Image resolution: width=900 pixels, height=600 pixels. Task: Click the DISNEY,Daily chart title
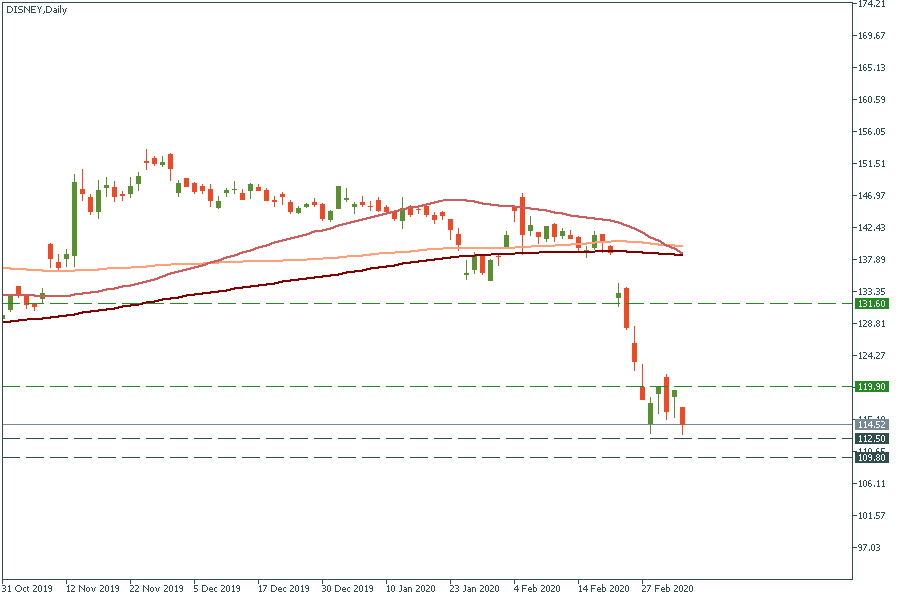click(36, 9)
